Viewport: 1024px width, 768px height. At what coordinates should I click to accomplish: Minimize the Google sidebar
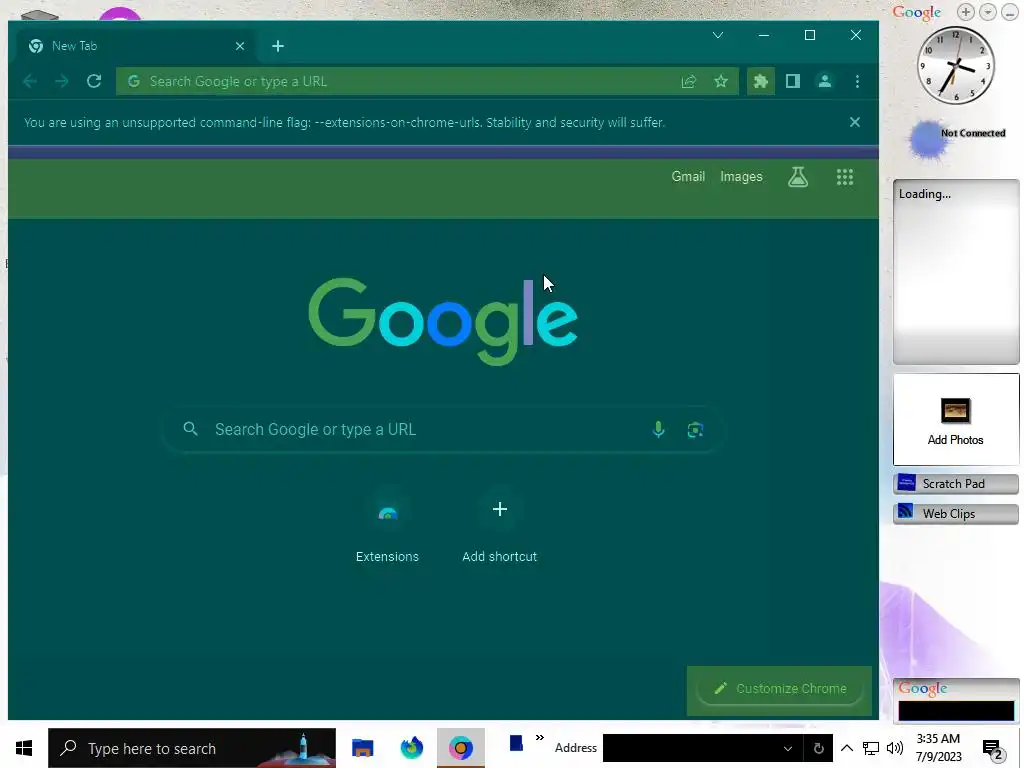click(1009, 12)
